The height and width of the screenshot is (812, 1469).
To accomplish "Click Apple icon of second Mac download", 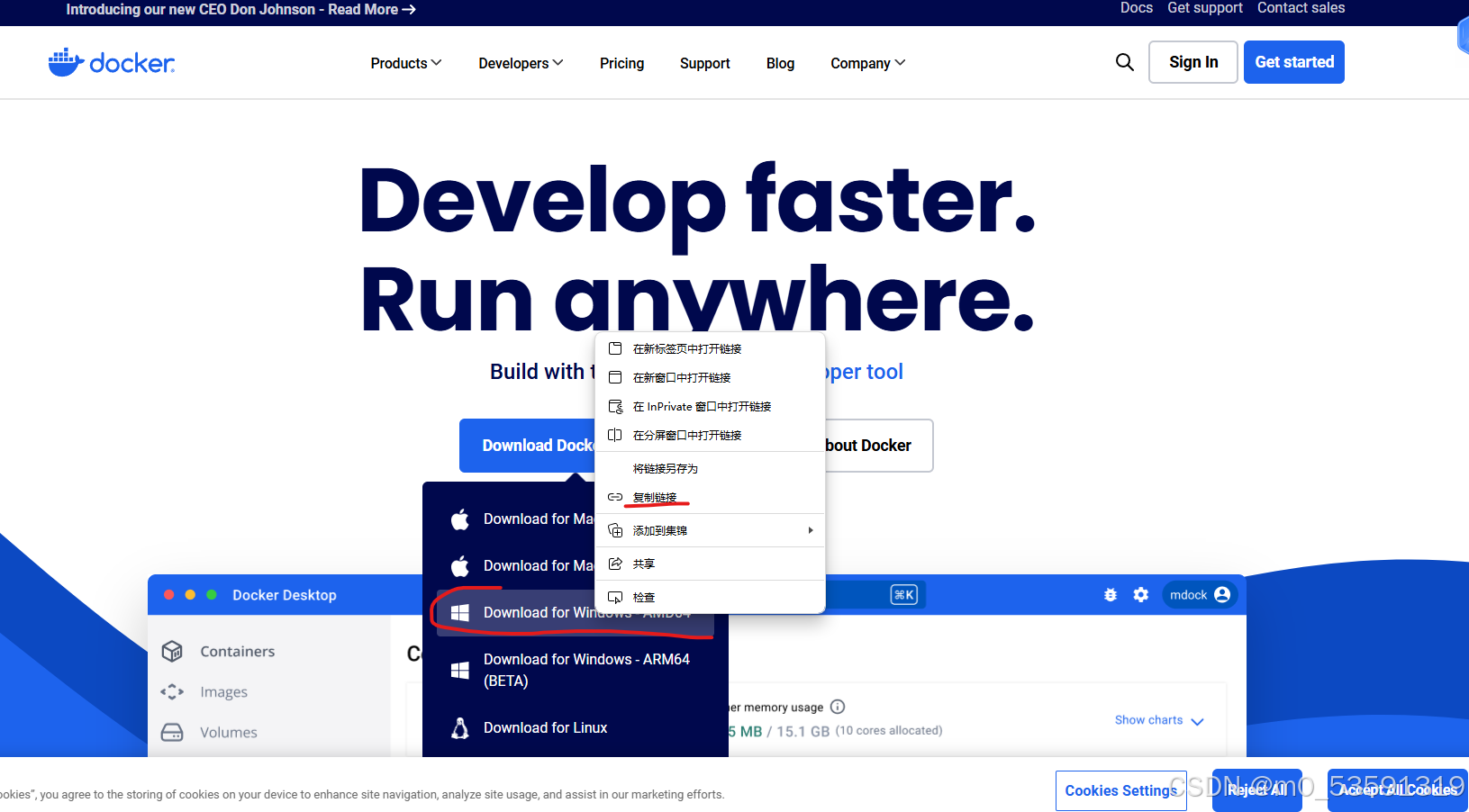I will pyautogui.click(x=460, y=566).
